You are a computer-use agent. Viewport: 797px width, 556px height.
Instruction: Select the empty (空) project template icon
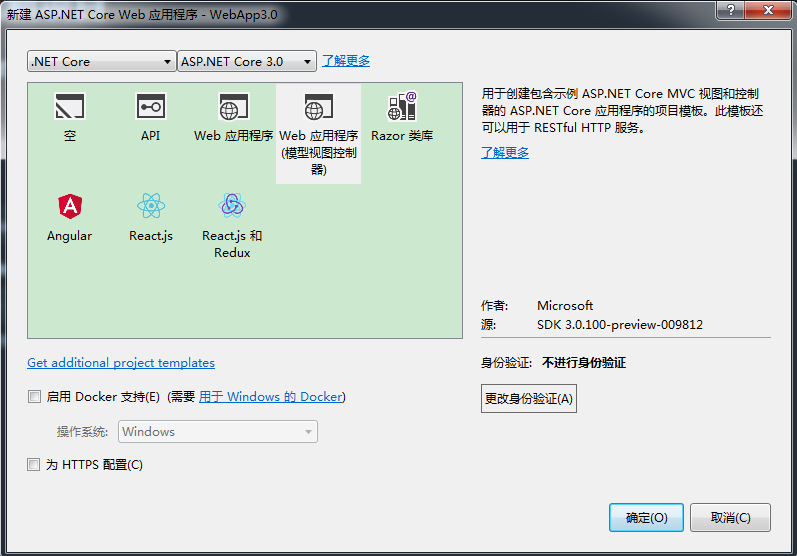[x=70, y=106]
